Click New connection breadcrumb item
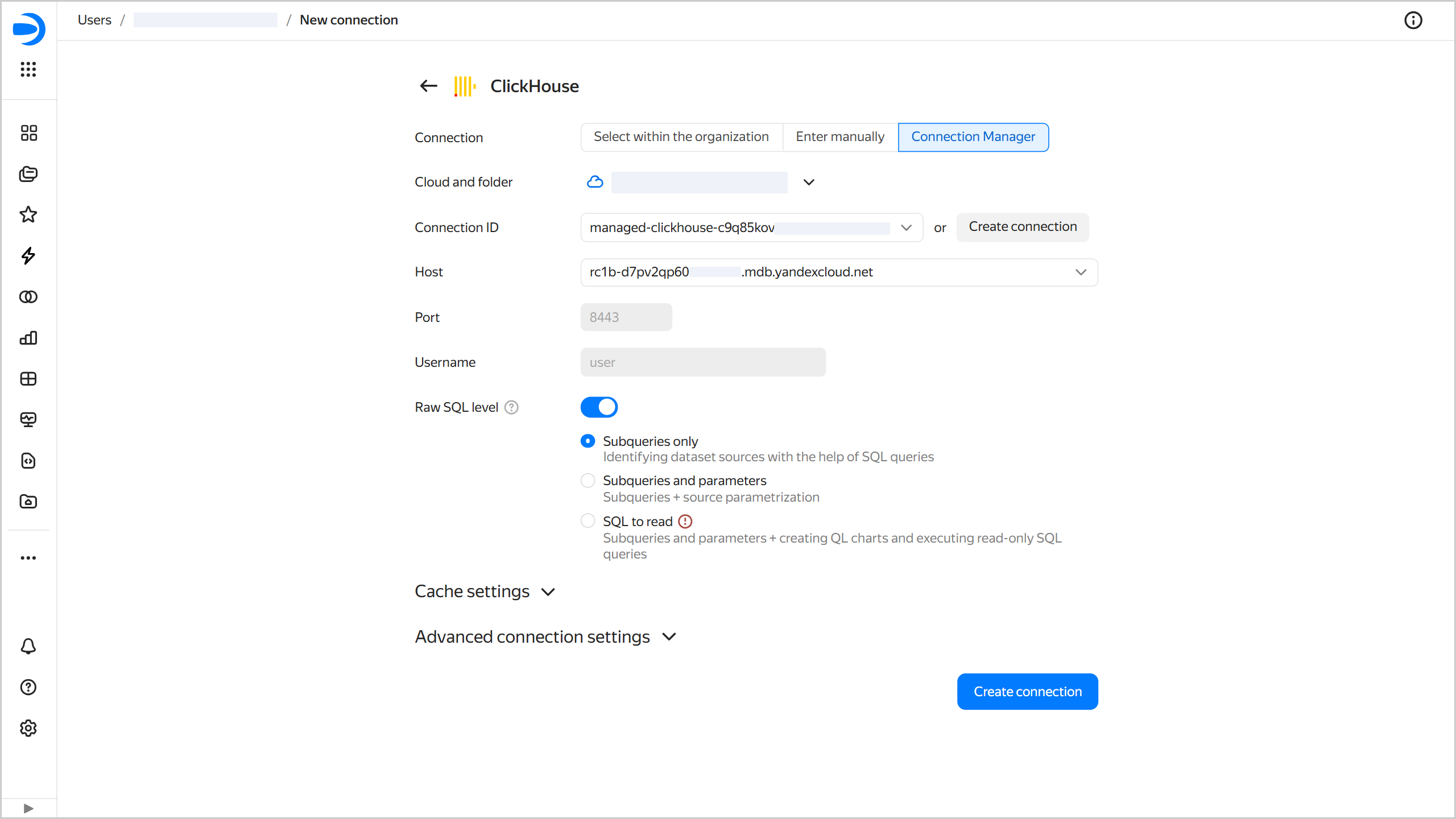The image size is (1456, 819). (x=349, y=20)
